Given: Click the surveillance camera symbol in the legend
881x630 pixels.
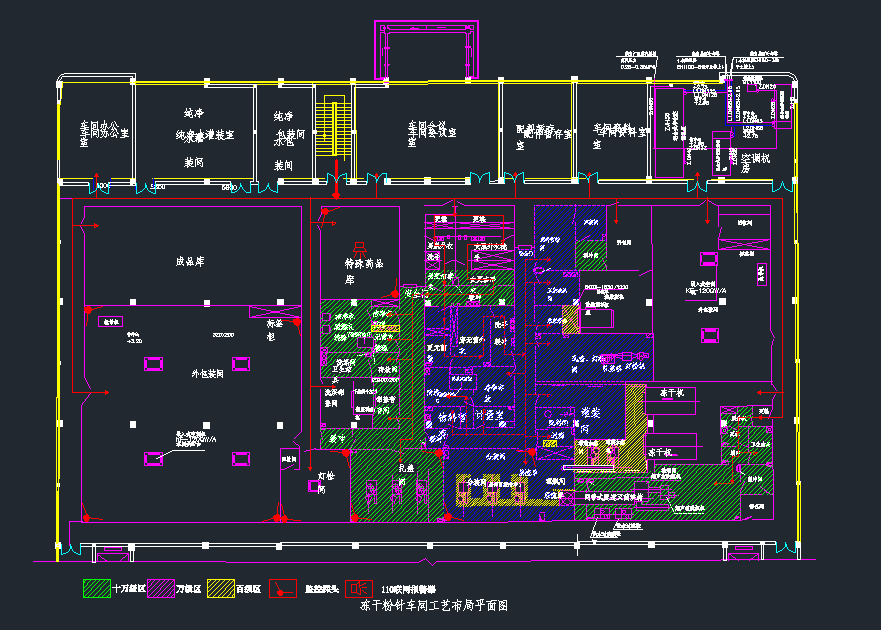Looking at the screenshot, I should 284,589.
